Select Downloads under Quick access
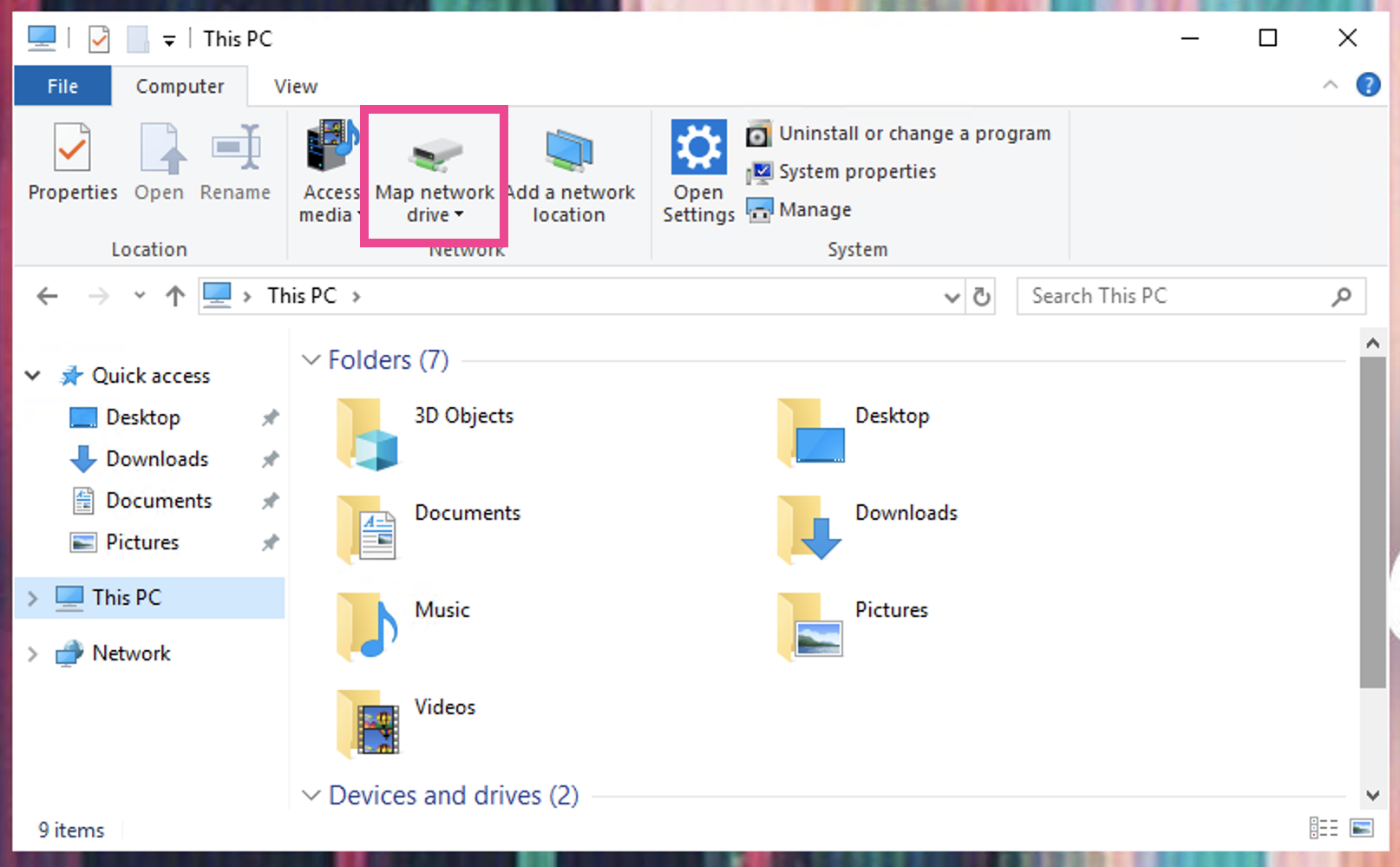 point(157,459)
